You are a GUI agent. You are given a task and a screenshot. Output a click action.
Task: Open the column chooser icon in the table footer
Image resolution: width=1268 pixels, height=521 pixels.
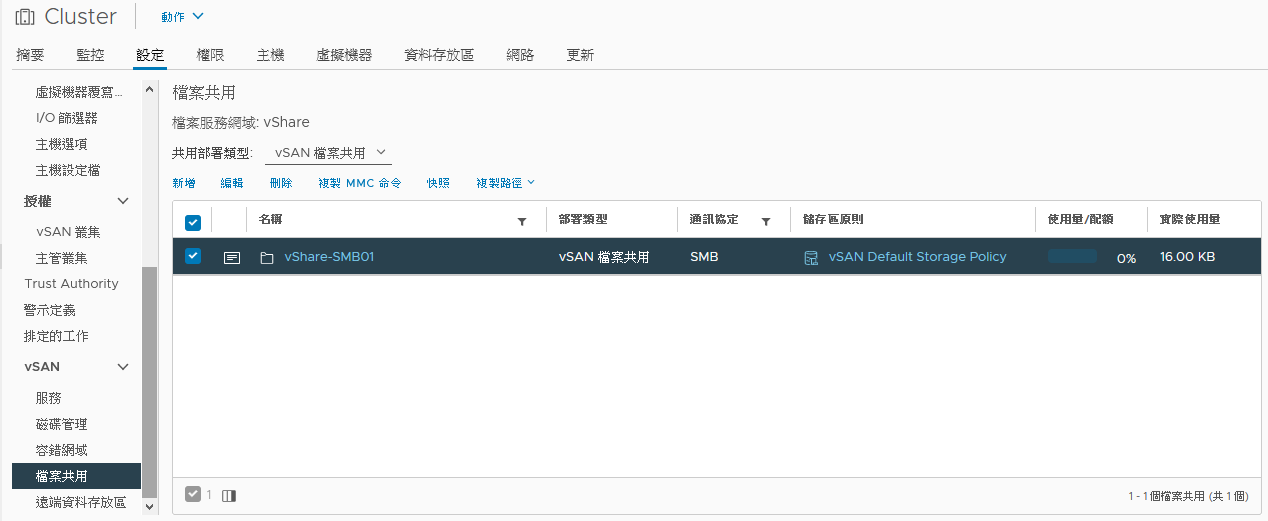click(x=229, y=495)
